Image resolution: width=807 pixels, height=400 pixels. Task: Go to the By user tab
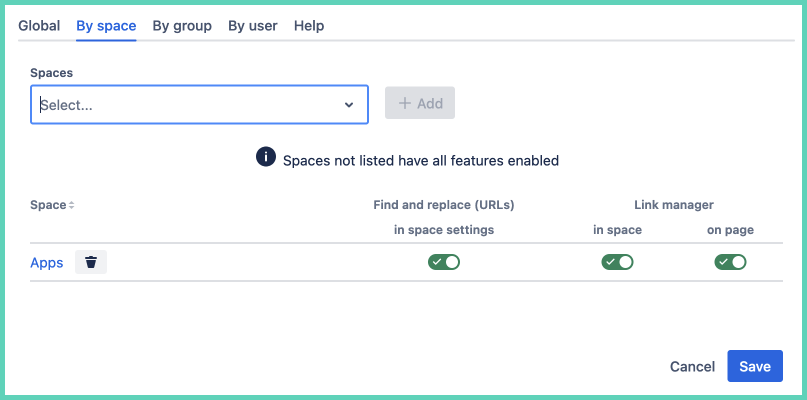[253, 26]
